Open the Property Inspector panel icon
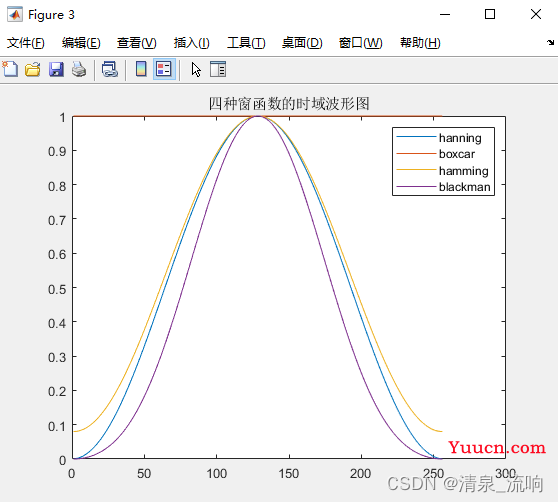This screenshot has width=558, height=502. click(218, 69)
